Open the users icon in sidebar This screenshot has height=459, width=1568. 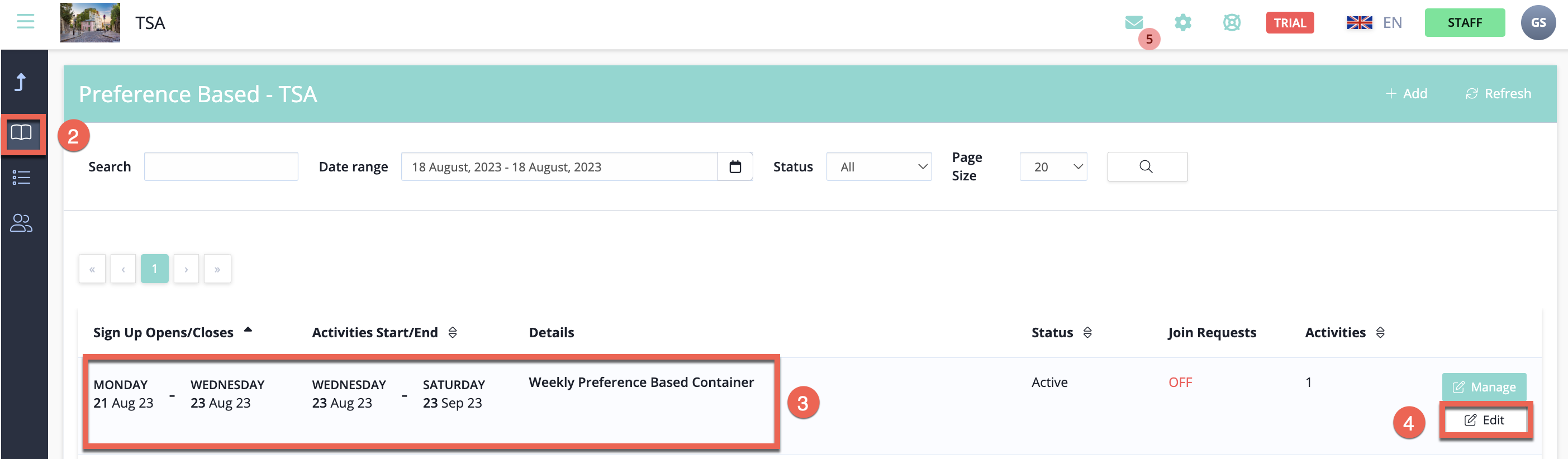point(22,222)
